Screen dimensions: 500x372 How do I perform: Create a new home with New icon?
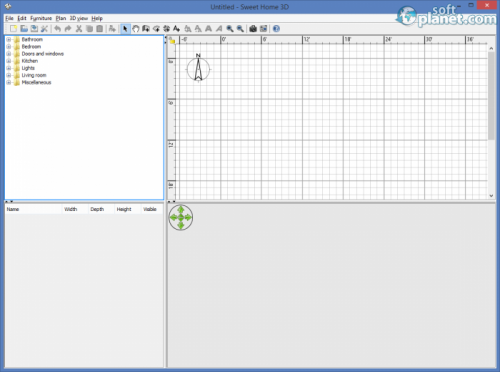(13, 29)
